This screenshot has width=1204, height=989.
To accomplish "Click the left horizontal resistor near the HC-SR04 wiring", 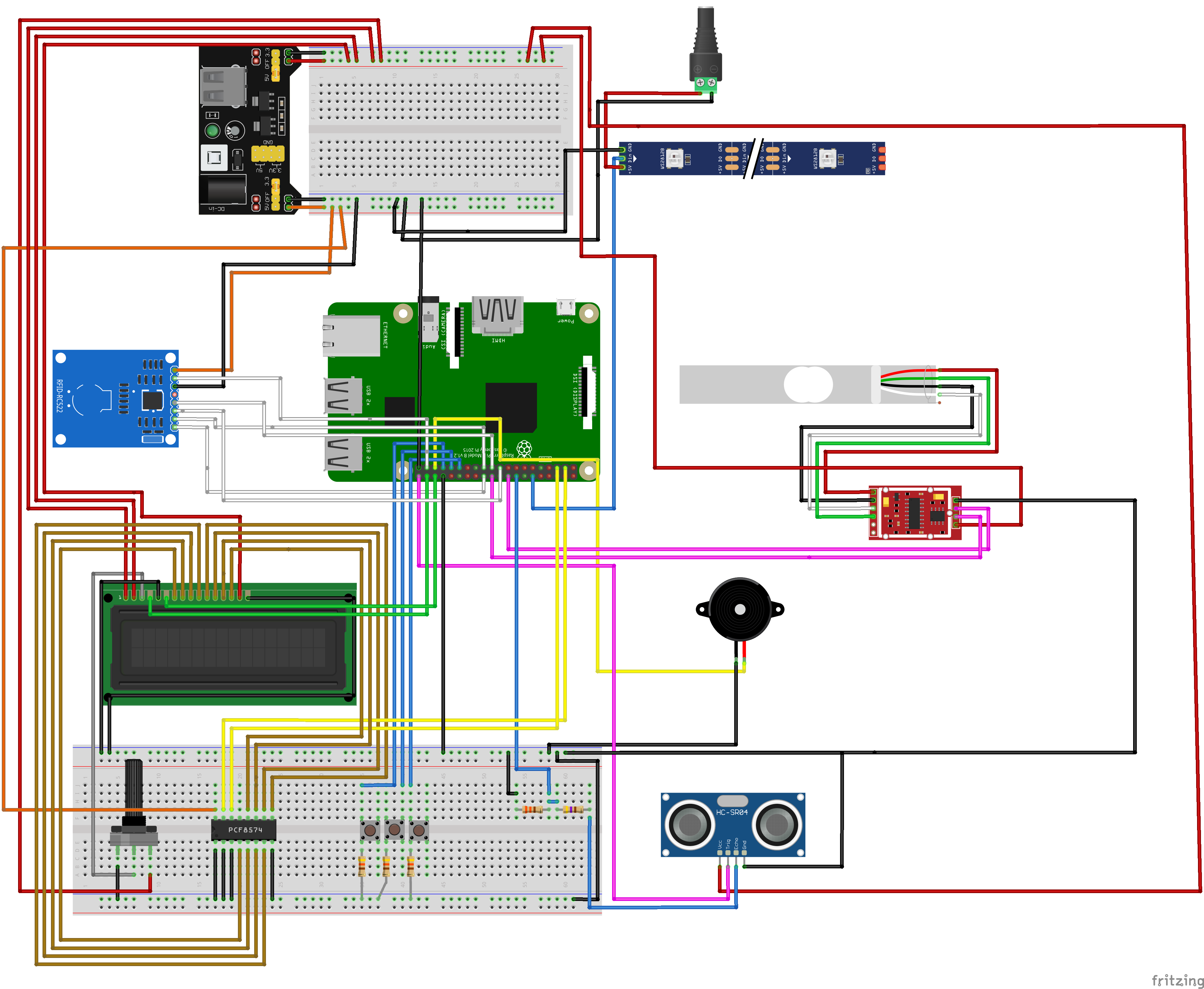I will [532, 810].
